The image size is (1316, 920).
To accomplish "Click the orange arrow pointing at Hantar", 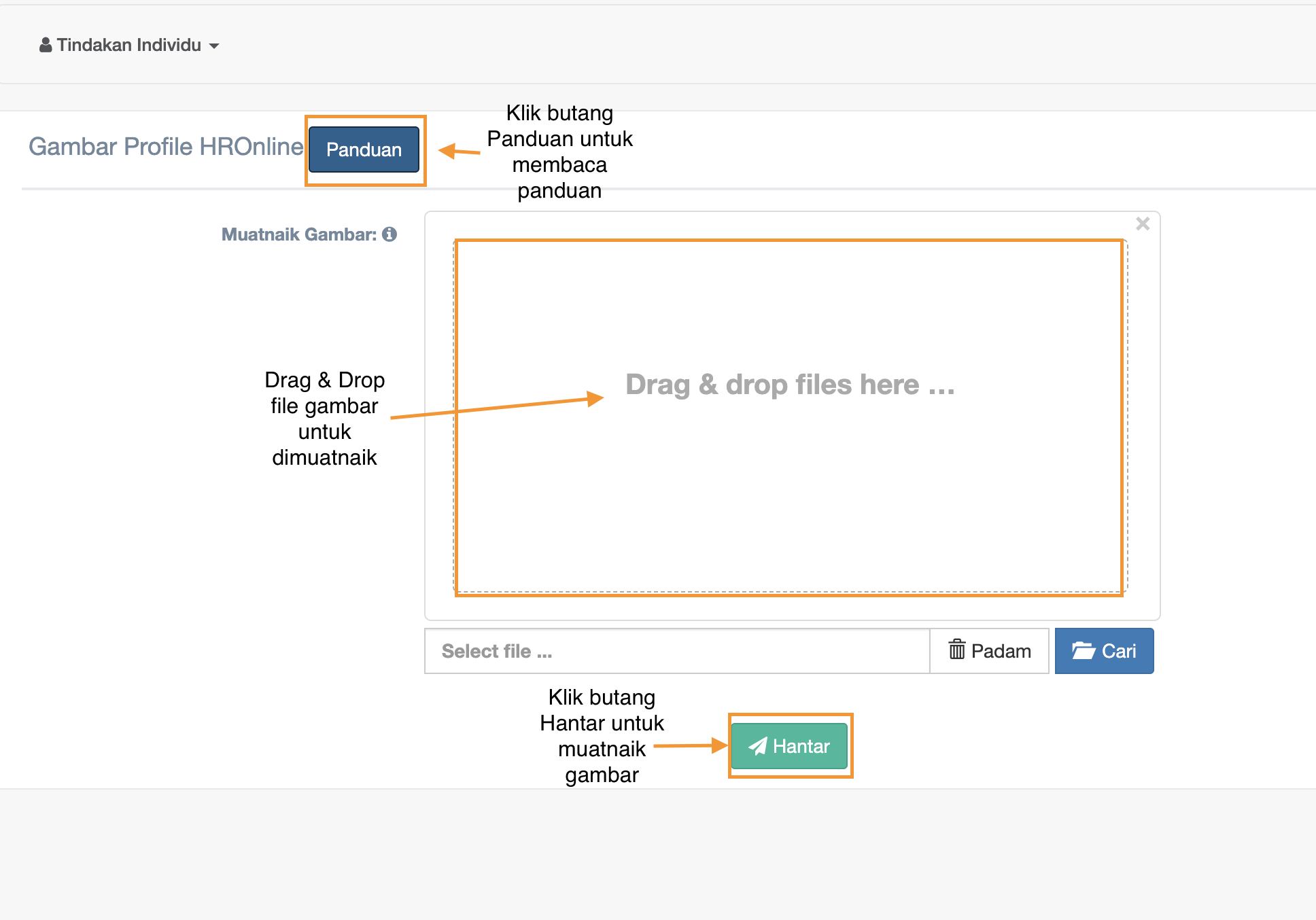I will [690, 745].
